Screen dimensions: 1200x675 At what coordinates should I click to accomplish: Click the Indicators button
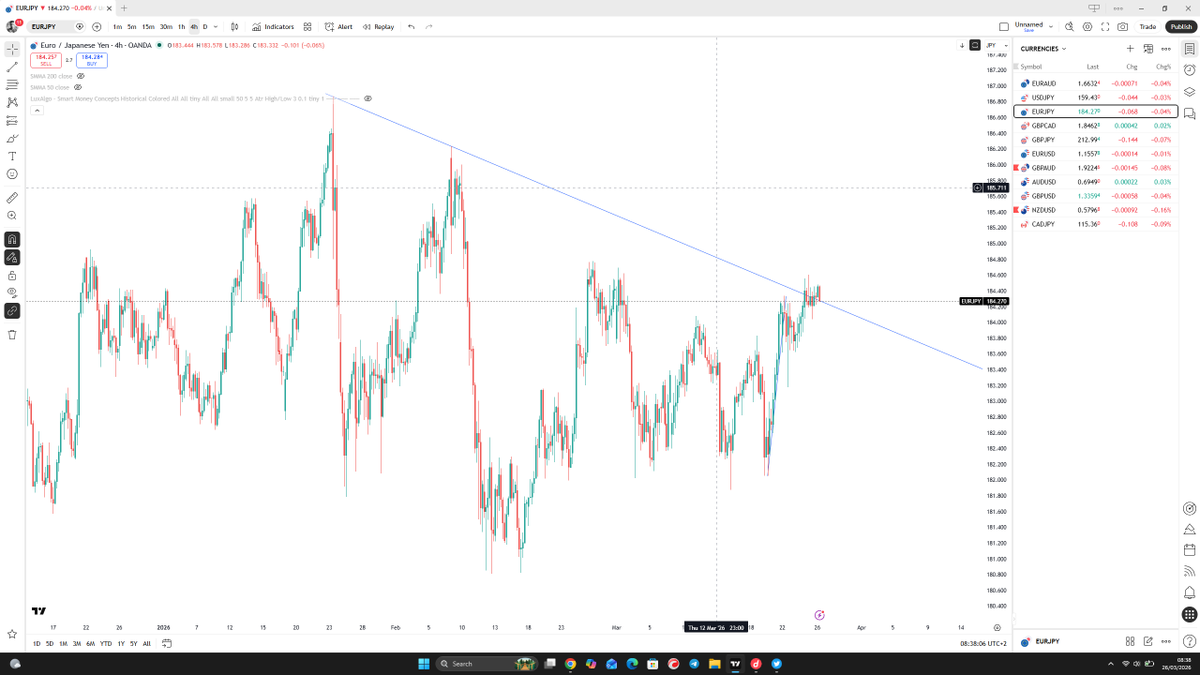273,27
